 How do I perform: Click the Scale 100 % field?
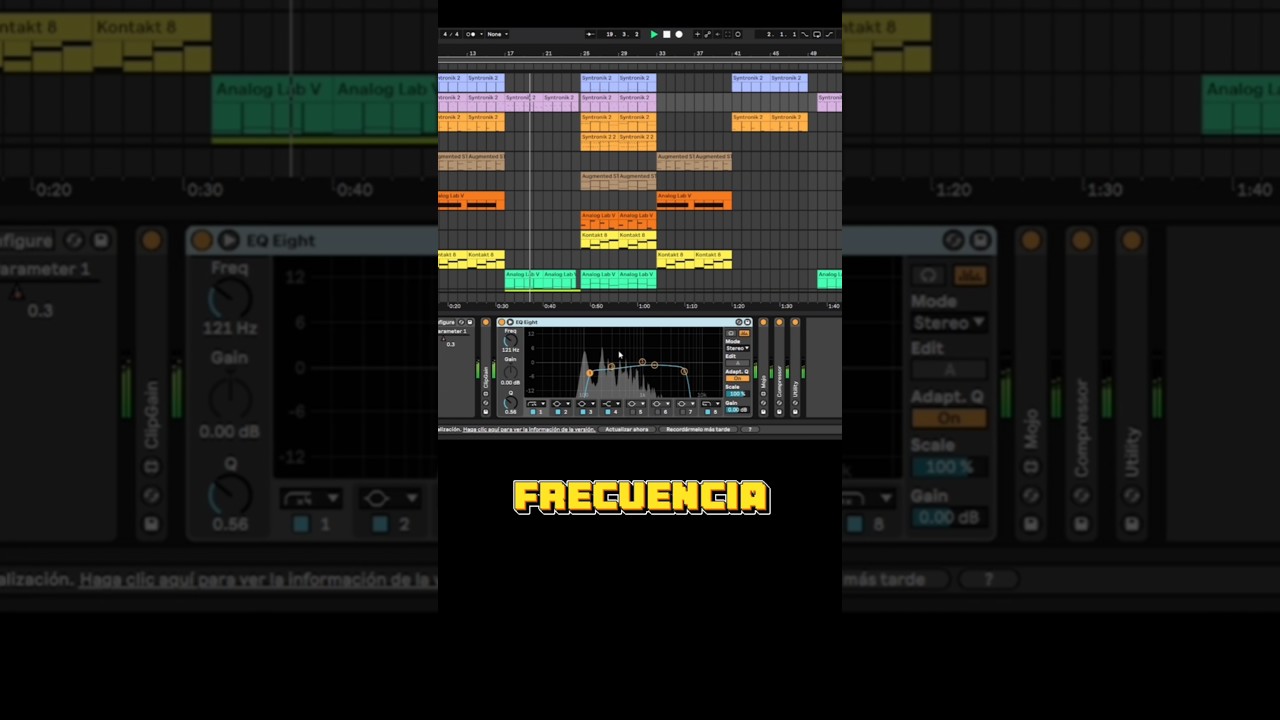tap(737, 394)
